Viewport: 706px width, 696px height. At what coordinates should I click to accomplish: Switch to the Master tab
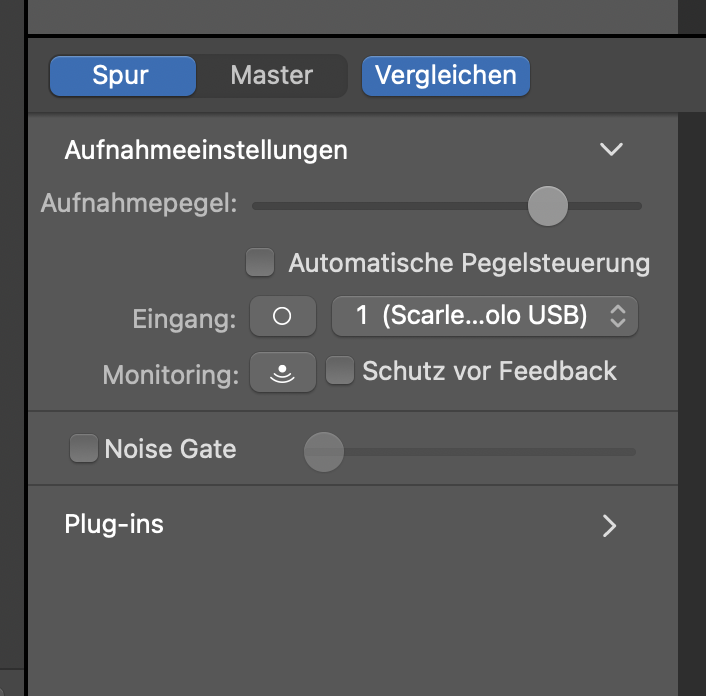pos(272,75)
